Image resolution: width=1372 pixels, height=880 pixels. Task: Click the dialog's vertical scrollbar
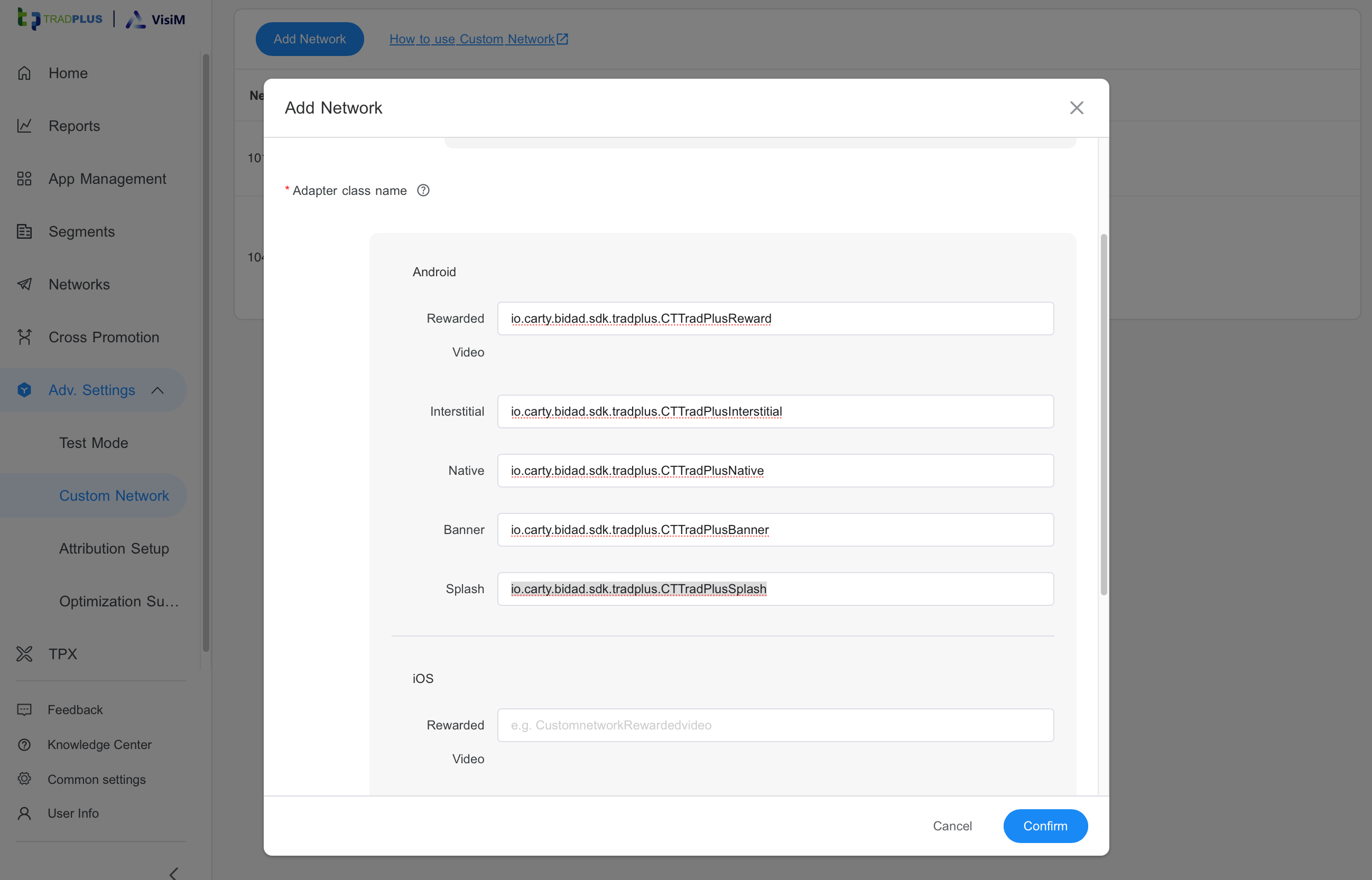click(x=1104, y=414)
